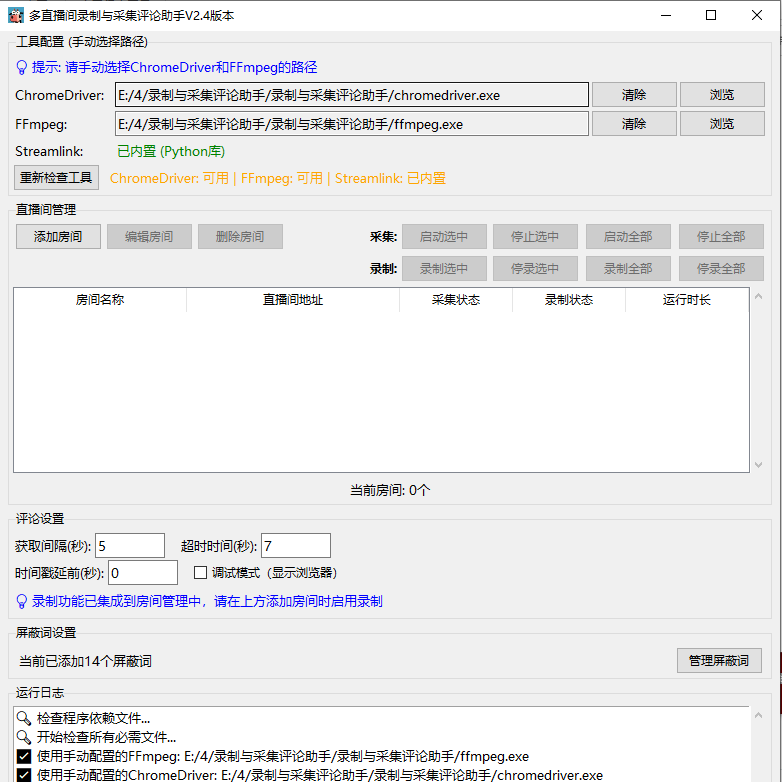Enable the debug mode checkbox (调试模式)
Screen dimensions: 782x782
coord(200,573)
